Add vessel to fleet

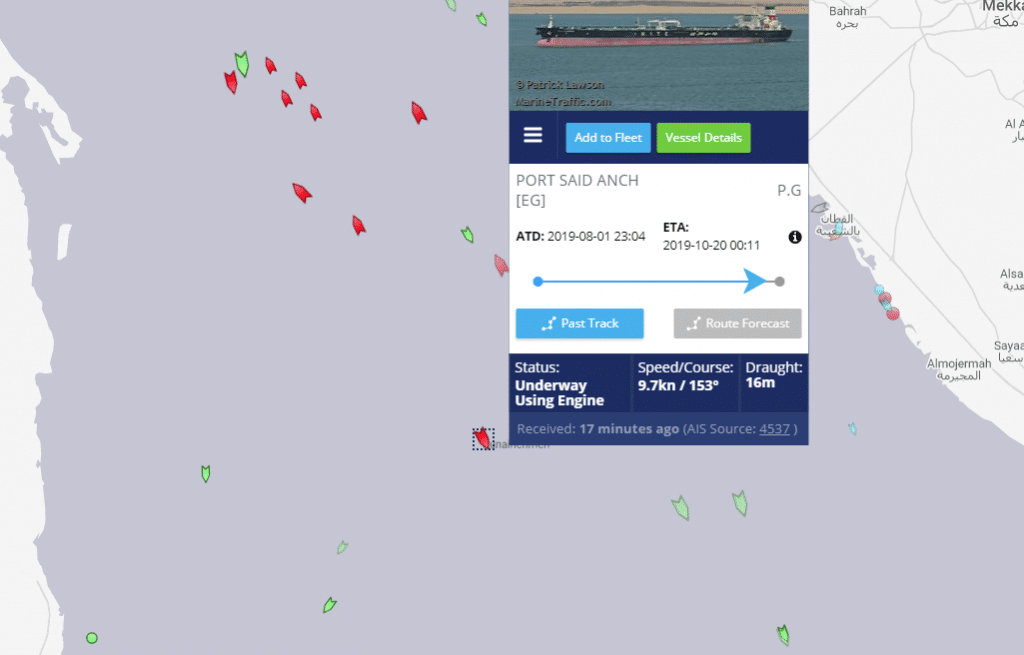point(608,138)
